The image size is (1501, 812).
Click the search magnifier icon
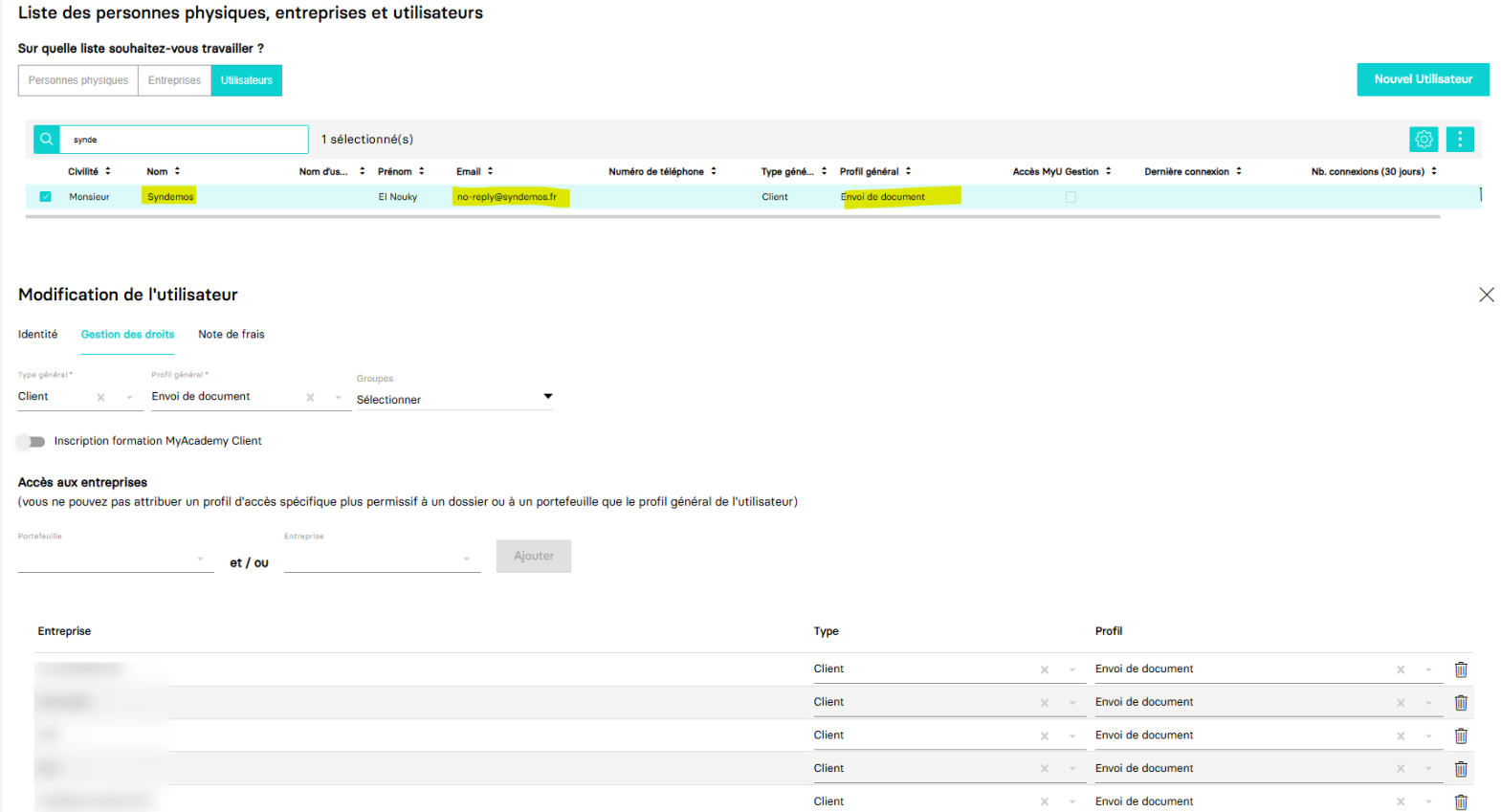[x=46, y=140]
